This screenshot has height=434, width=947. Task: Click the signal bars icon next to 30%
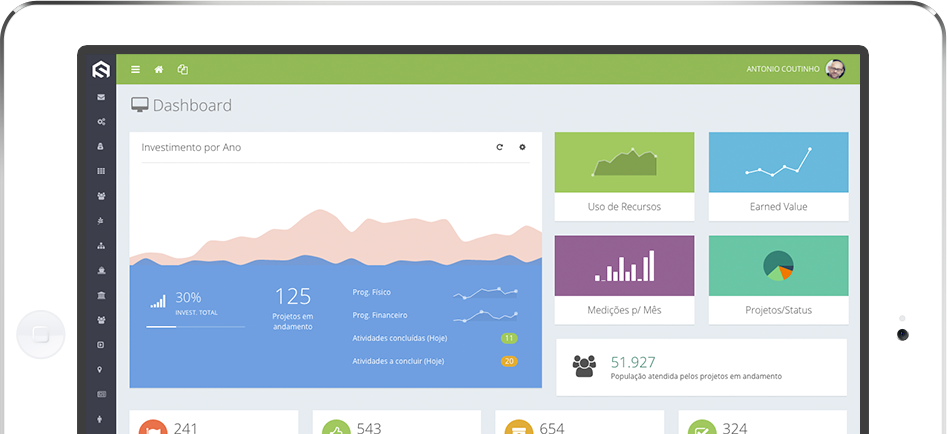[158, 301]
